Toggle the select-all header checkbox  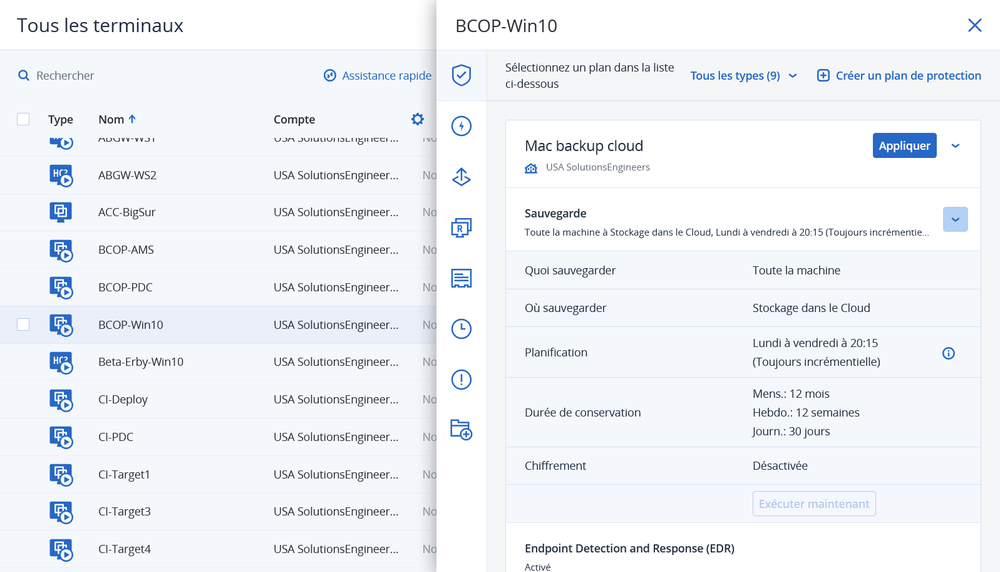[23, 119]
